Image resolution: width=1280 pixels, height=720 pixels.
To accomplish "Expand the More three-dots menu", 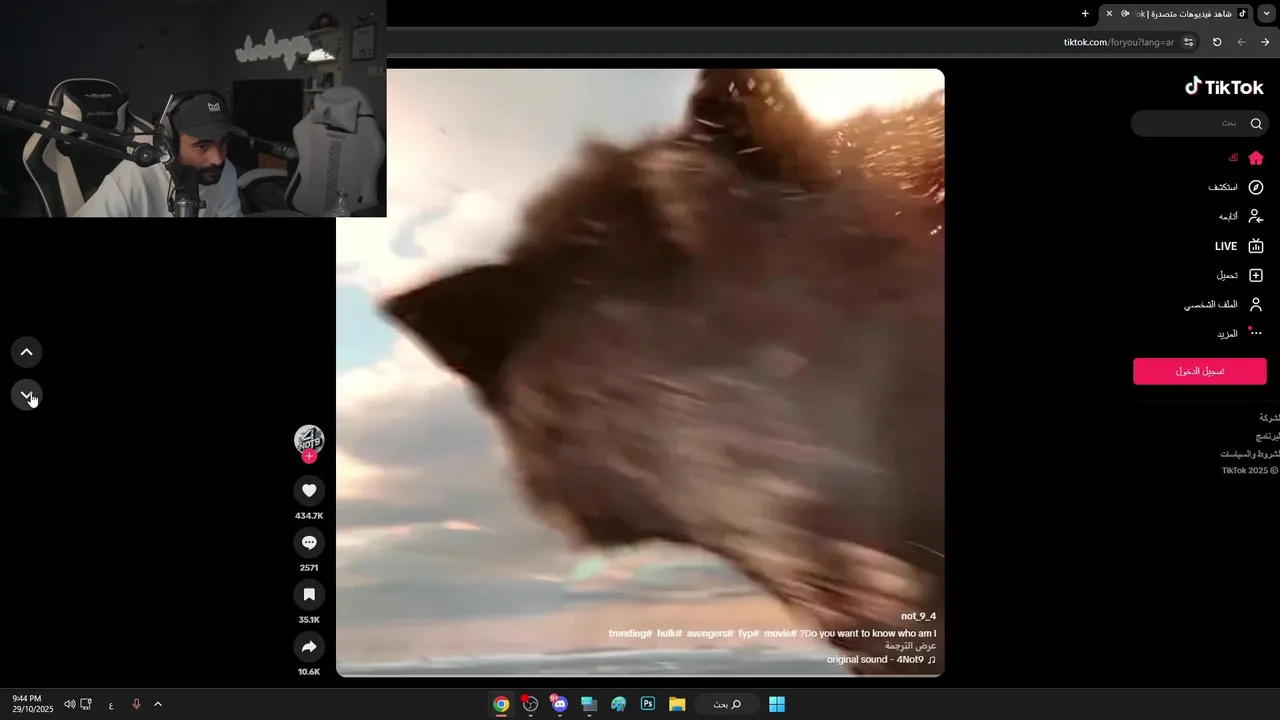I will [1256, 333].
